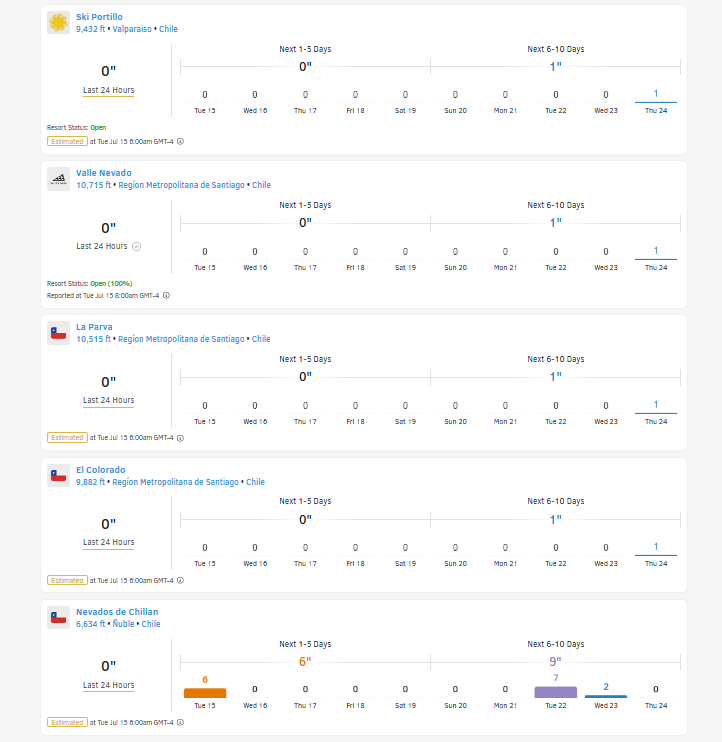Click 6,634 ft elevation of Nevados de Chillan

click(90, 624)
